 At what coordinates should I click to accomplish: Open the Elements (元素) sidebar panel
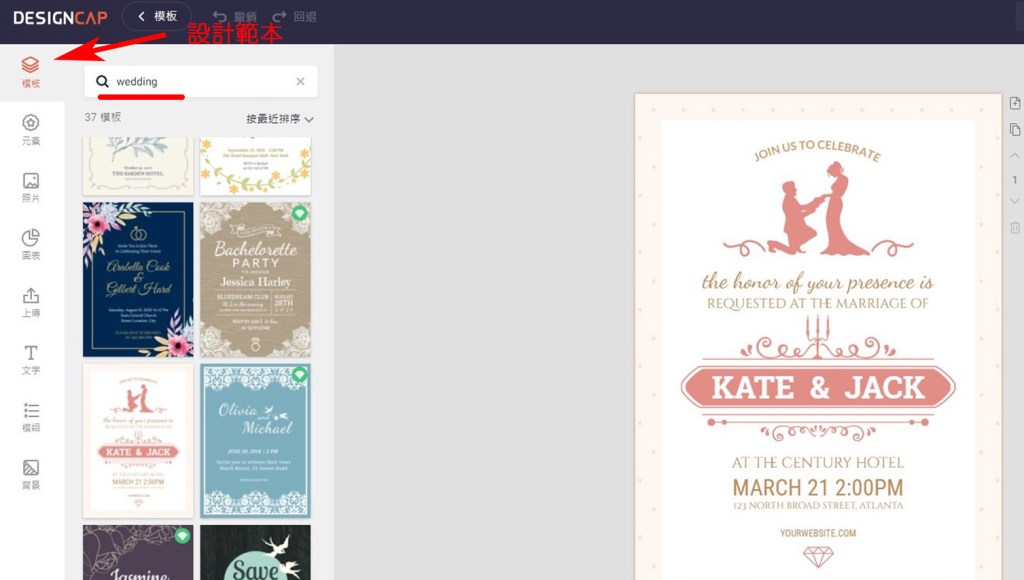pyautogui.click(x=31, y=129)
